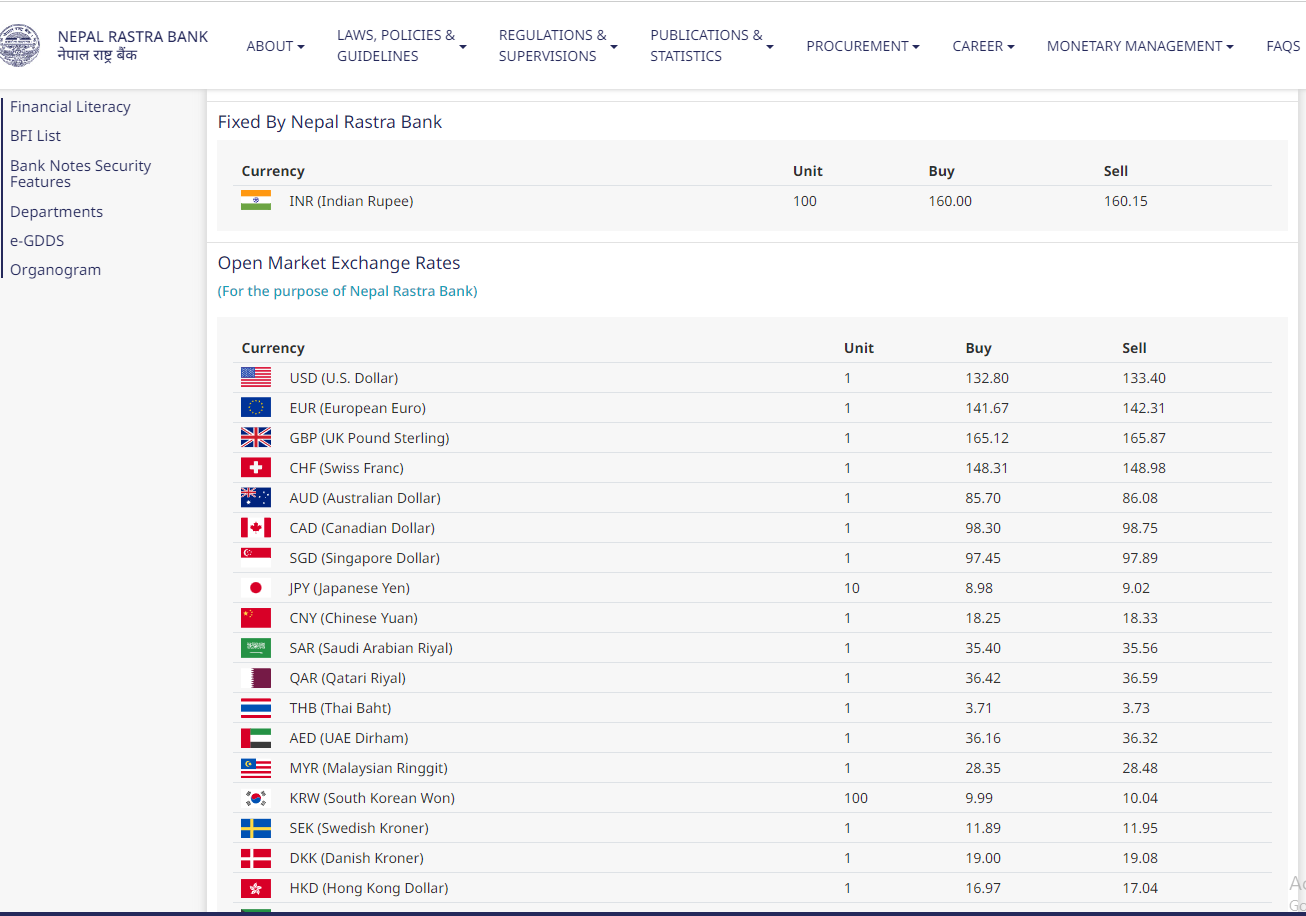This screenshot has height=916, width=1306.
Task: Click the European Union flag icon
Action: click(256, 408)
